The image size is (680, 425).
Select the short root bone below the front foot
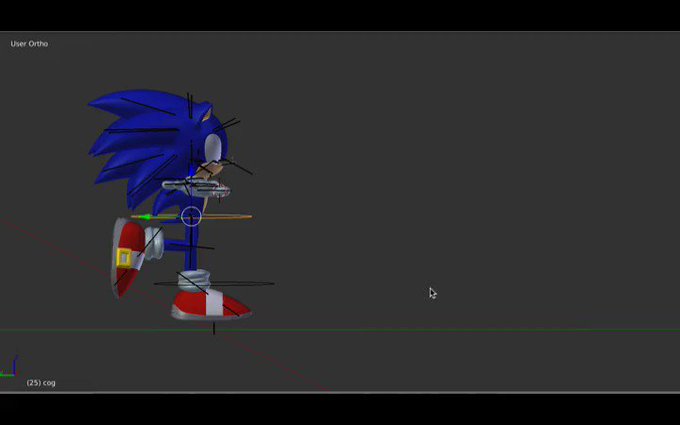click(214, 328)
